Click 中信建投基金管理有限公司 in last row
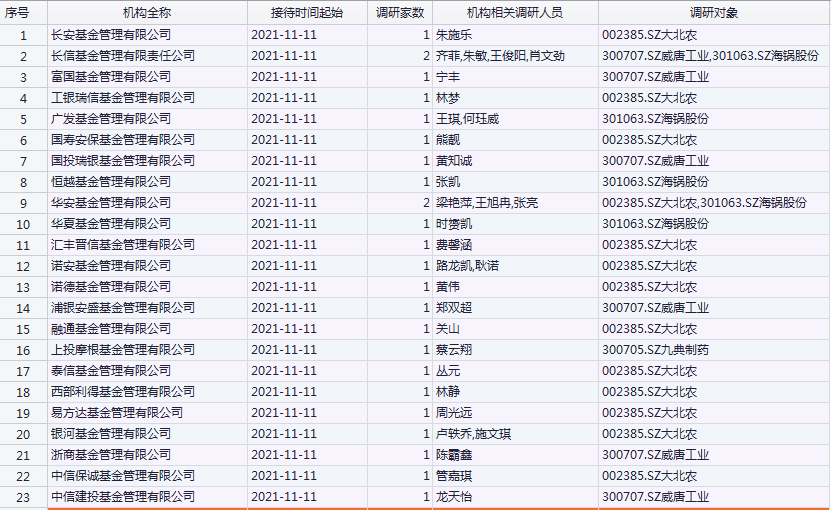 tap(122, 497)
